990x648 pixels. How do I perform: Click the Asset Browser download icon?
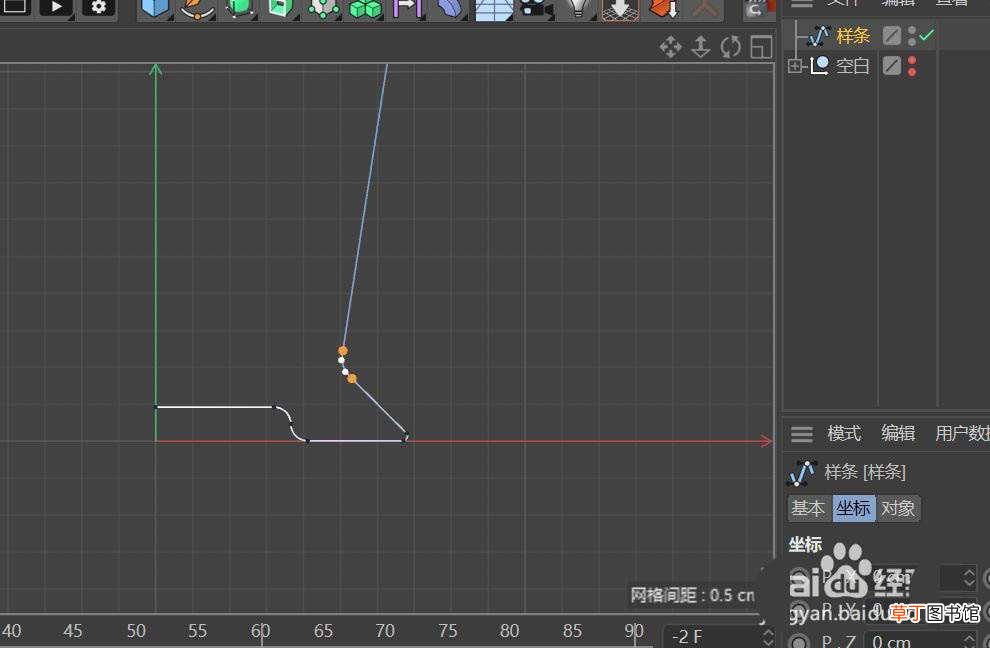point(619,9)
